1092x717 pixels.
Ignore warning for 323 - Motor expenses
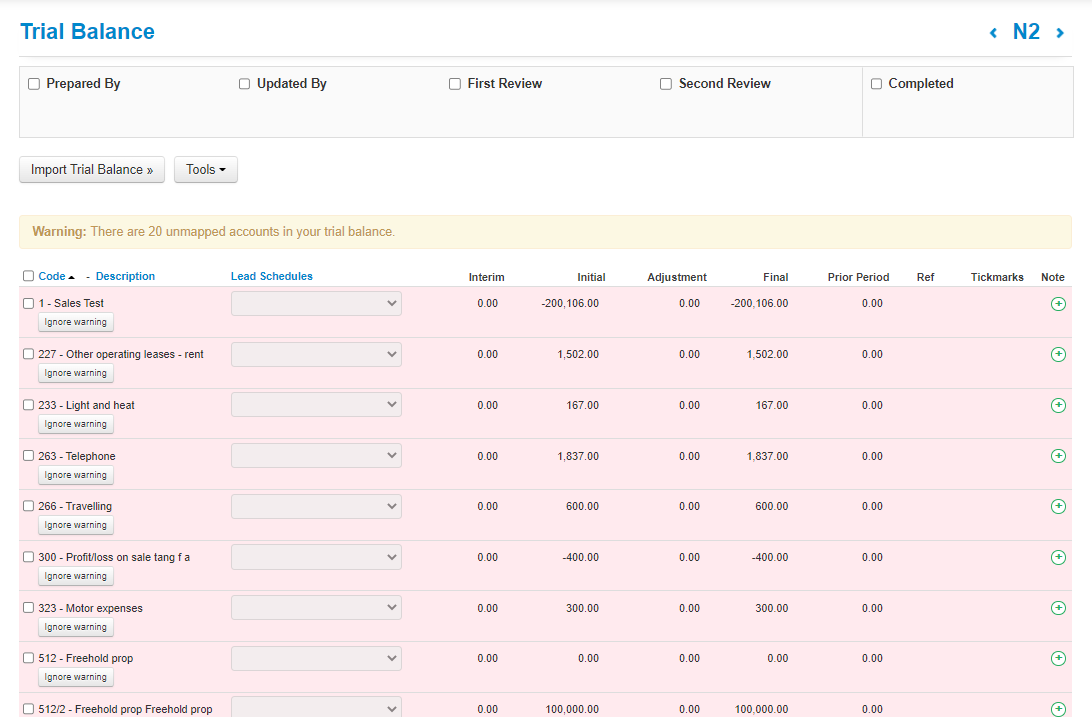[76, 627]
